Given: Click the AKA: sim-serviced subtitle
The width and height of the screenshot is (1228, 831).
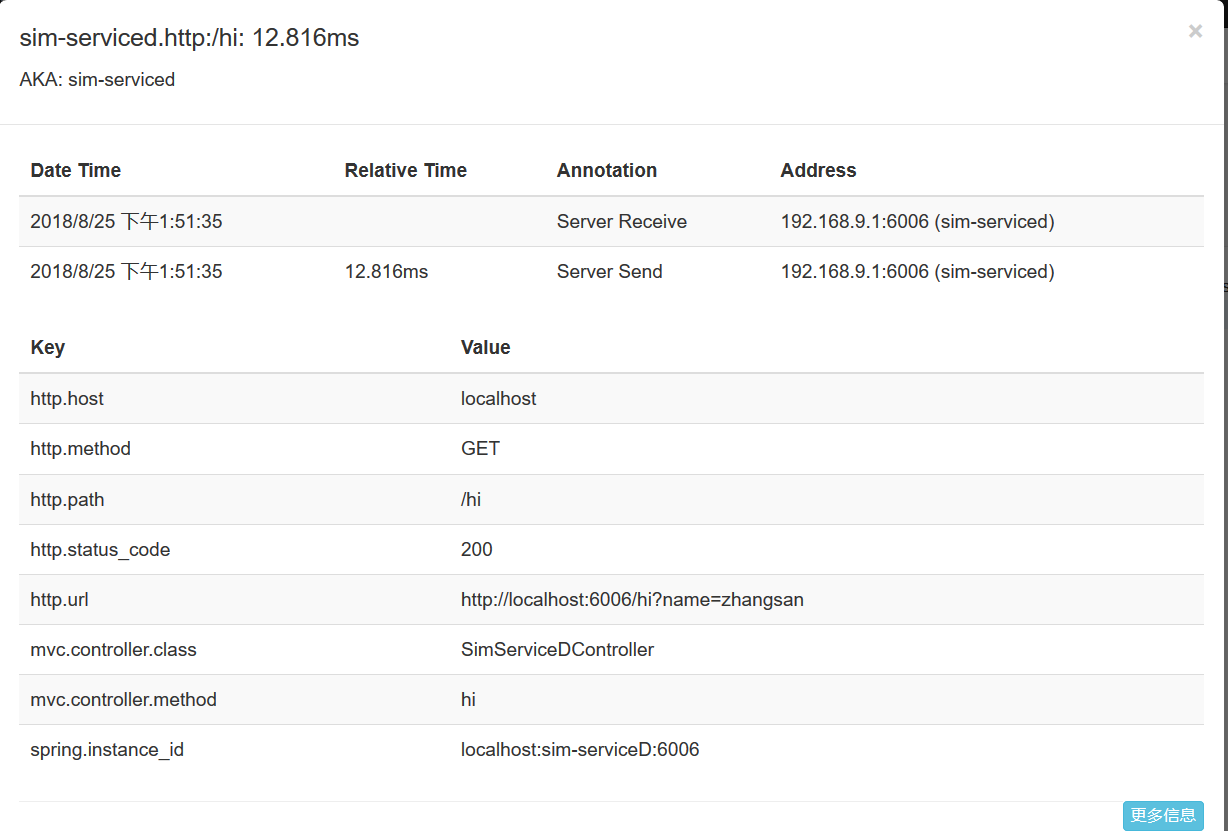Looking at the screenshot, I should coord(97,80).
